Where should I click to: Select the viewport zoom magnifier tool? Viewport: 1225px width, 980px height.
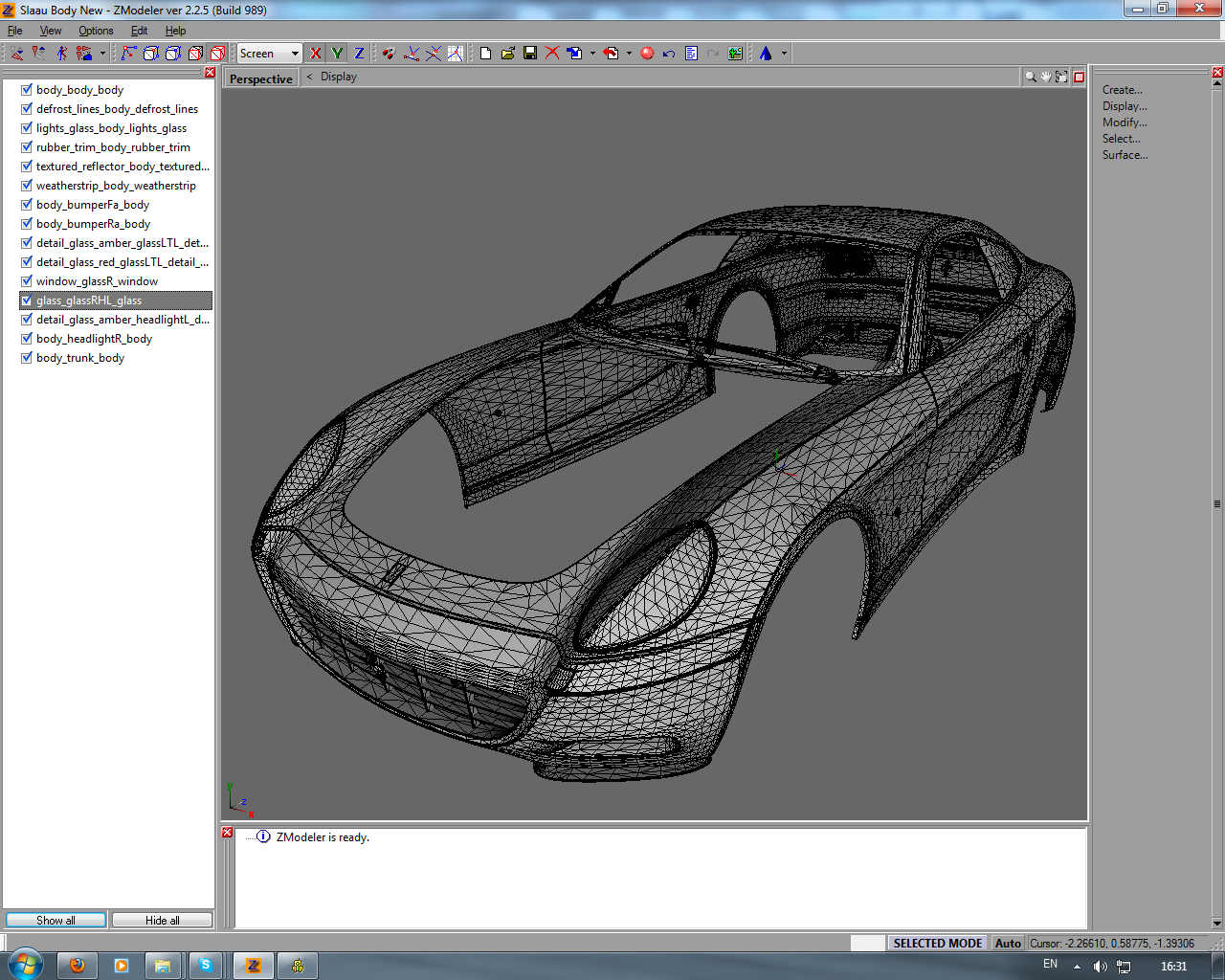click(1031, 77)
